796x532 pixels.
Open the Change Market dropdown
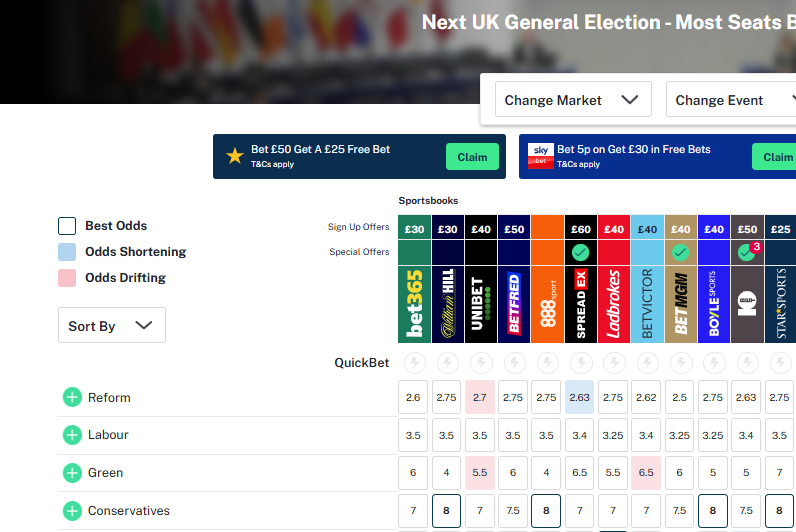pyautogui.click(x=573, y=99)
